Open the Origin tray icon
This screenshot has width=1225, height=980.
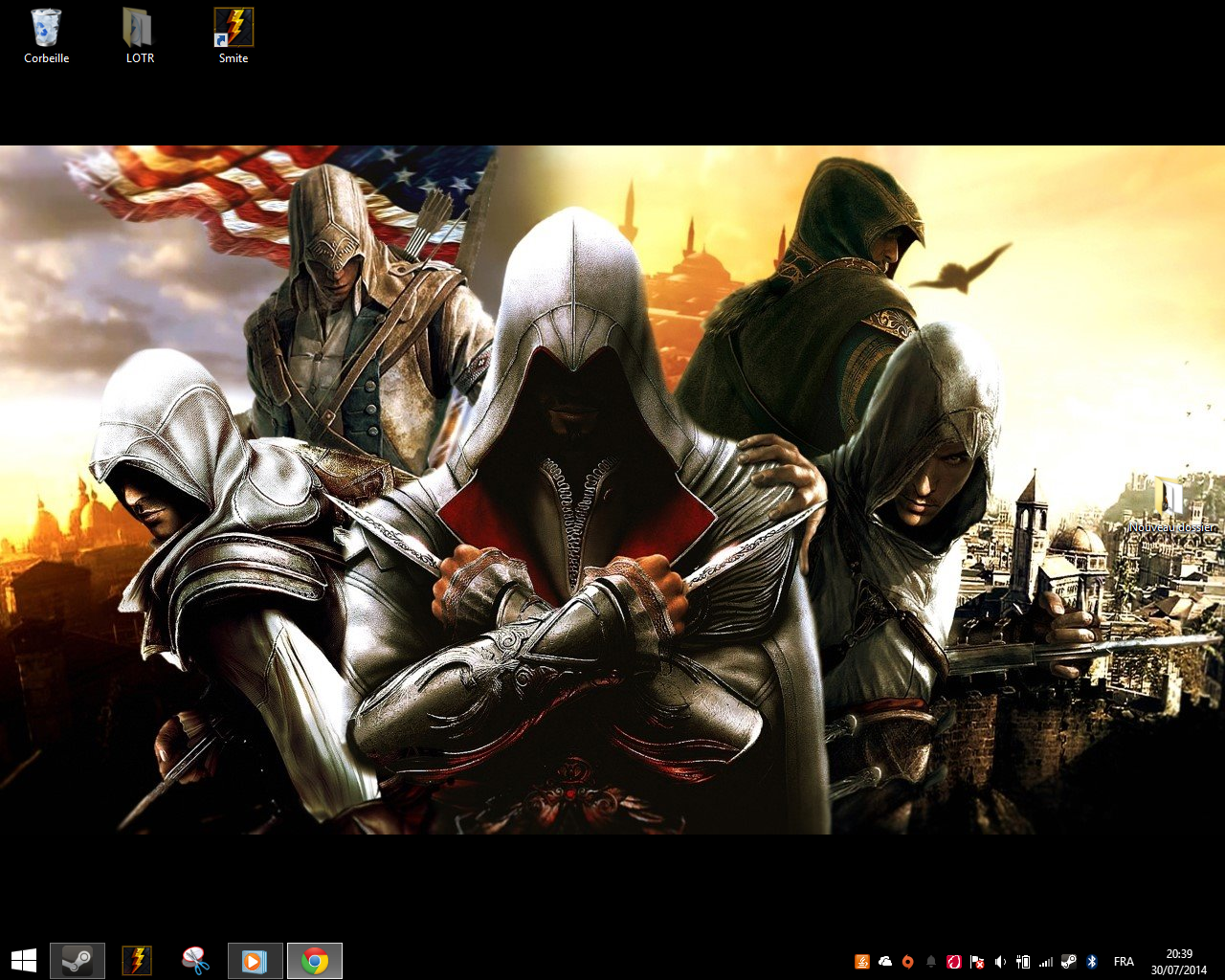pyautogui.click(x=908, y=962)
